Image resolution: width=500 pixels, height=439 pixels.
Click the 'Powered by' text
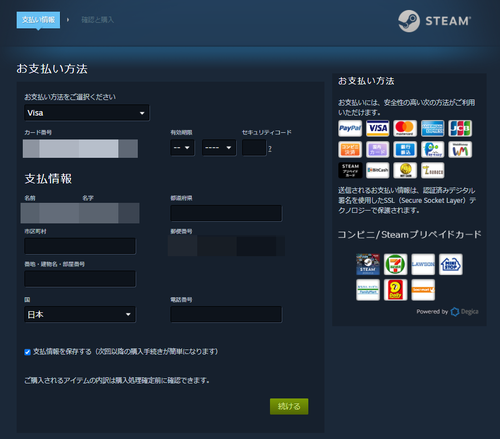coord(432,312)
